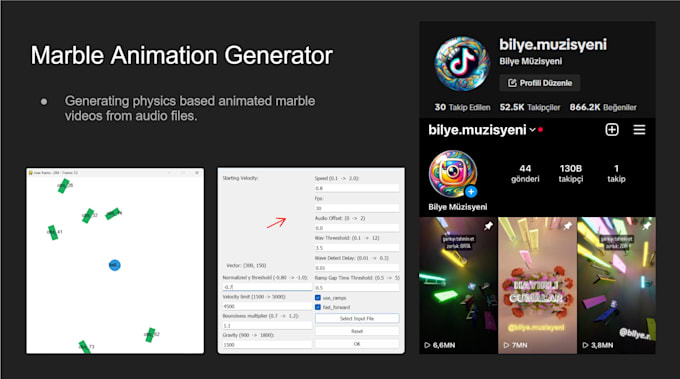Viewport: 680px width, 379px height.
Task: Toggle the use_ramps checkbox
Action: [318, 298]
